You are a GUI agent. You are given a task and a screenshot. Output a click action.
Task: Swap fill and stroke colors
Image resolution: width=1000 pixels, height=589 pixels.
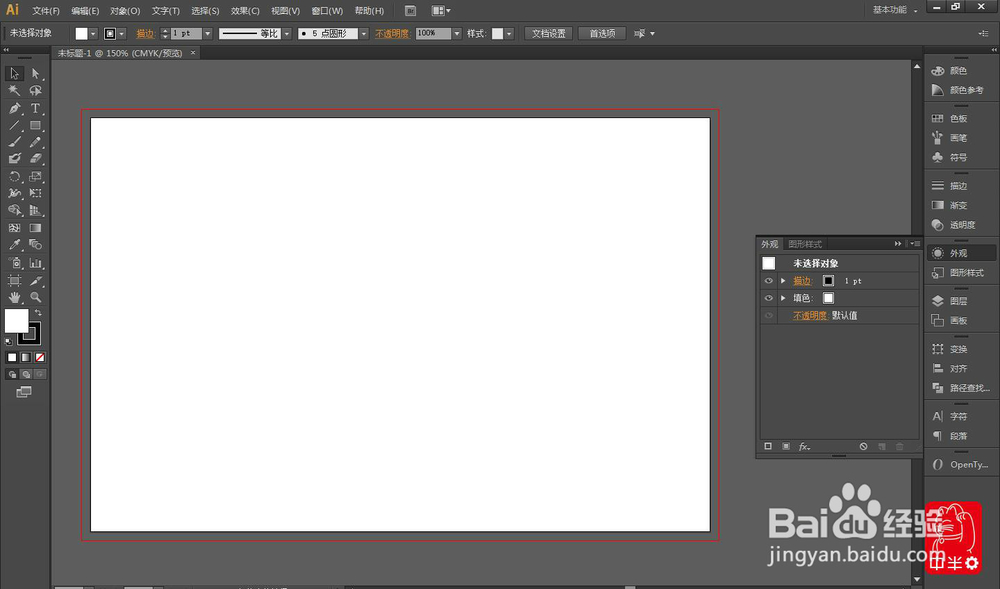pyautogui.click(x=38, y=312)
